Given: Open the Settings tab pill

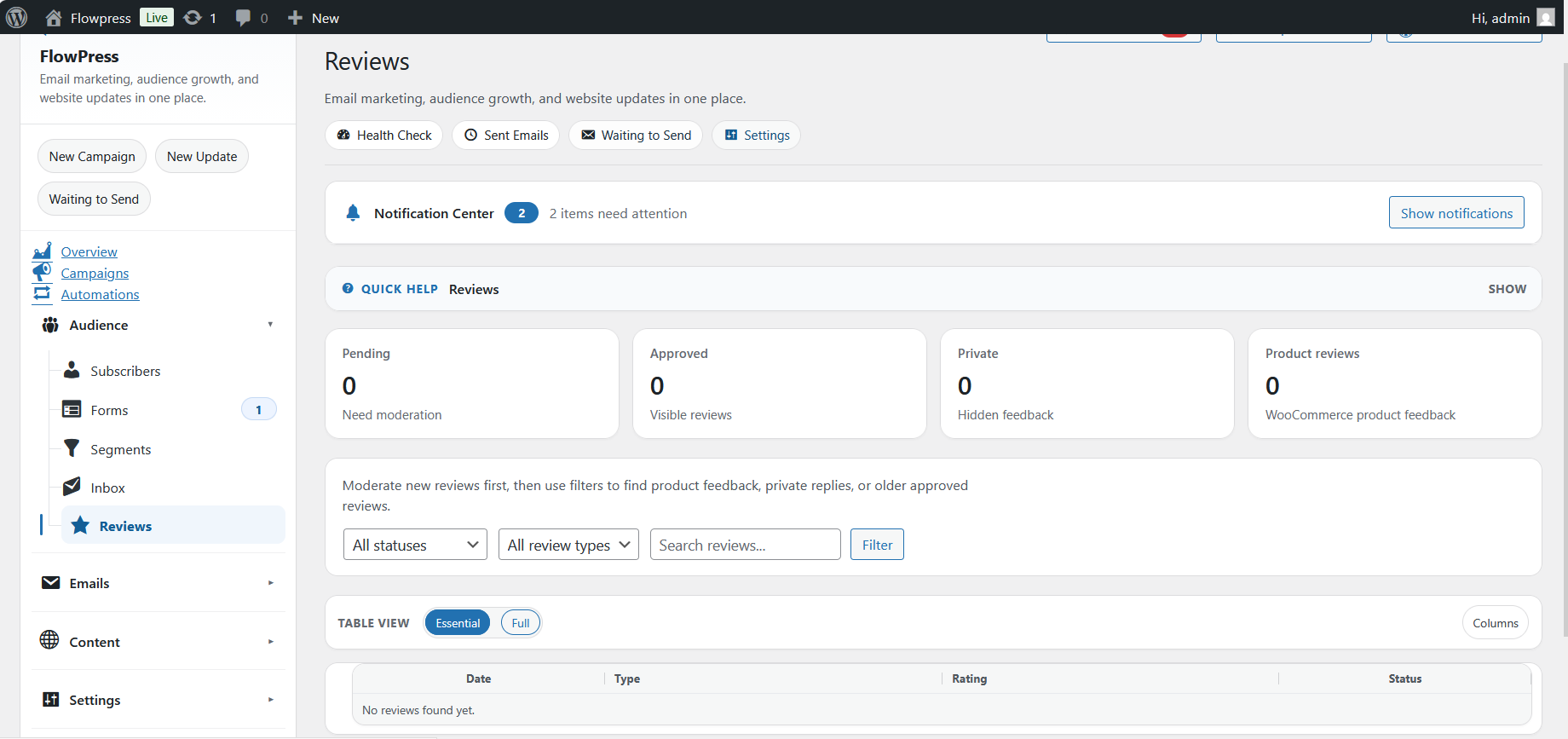Looking at the screenshot, I should (757, 135).
